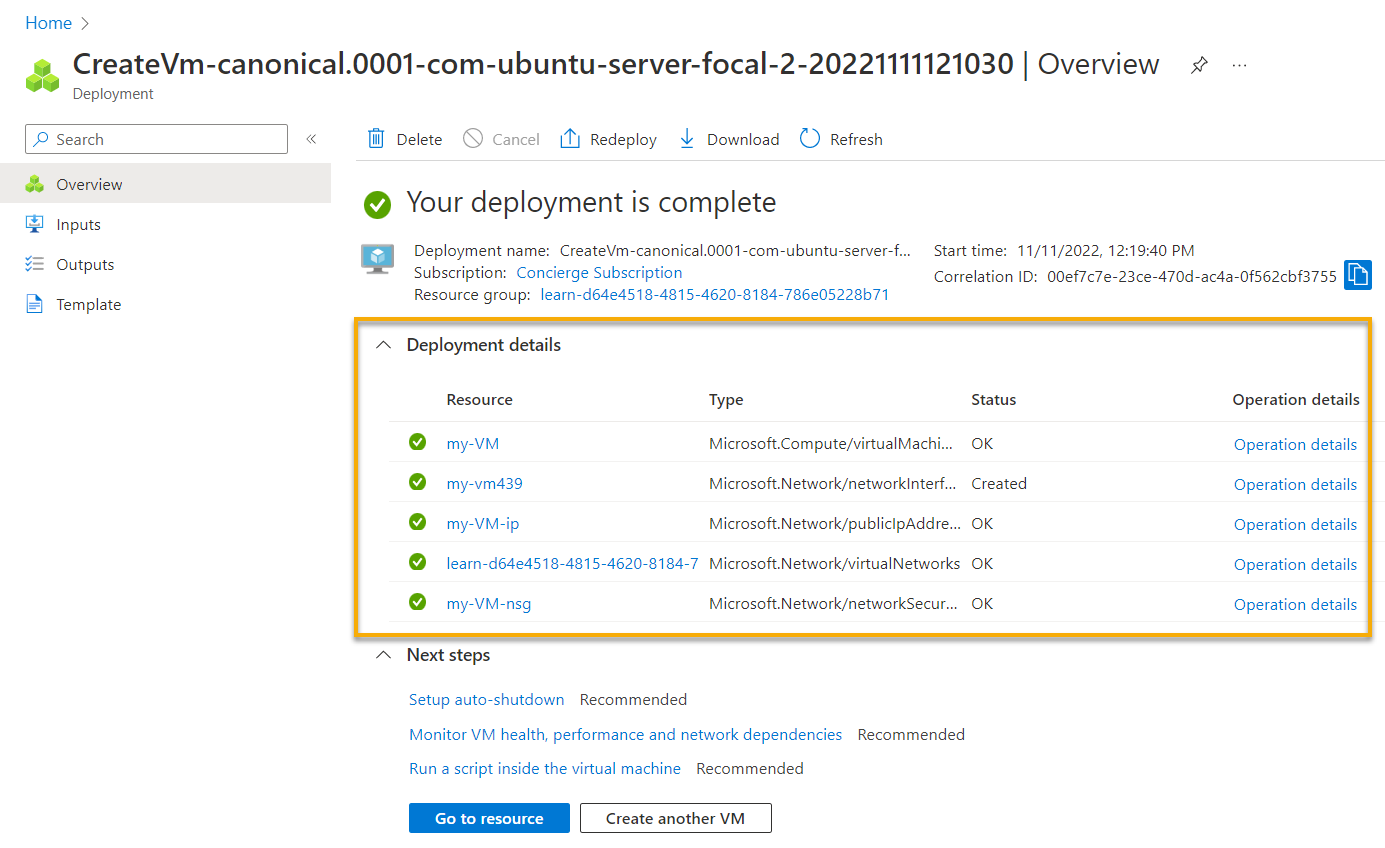Copy the Correlation ID to clipboard
The image size is (1385, 848).
point(1357,275)
